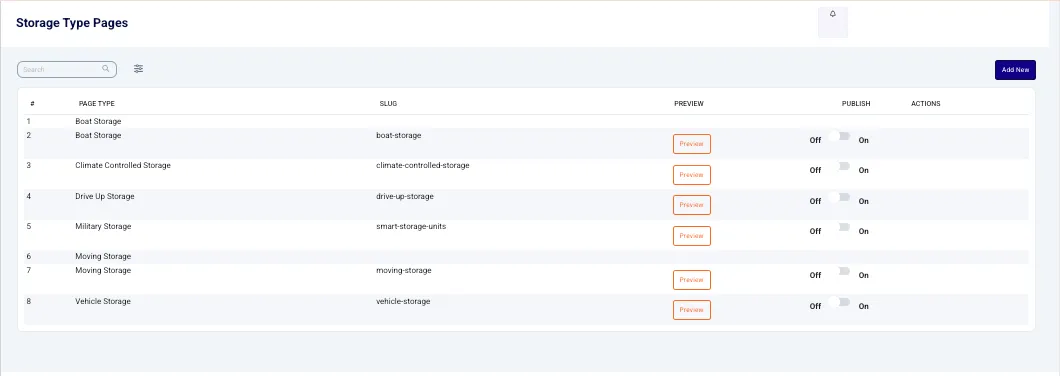The height and width of the screenshot is (376, 1060).
Task: Open the filter settings icon
Action: [x=139, y=69]
